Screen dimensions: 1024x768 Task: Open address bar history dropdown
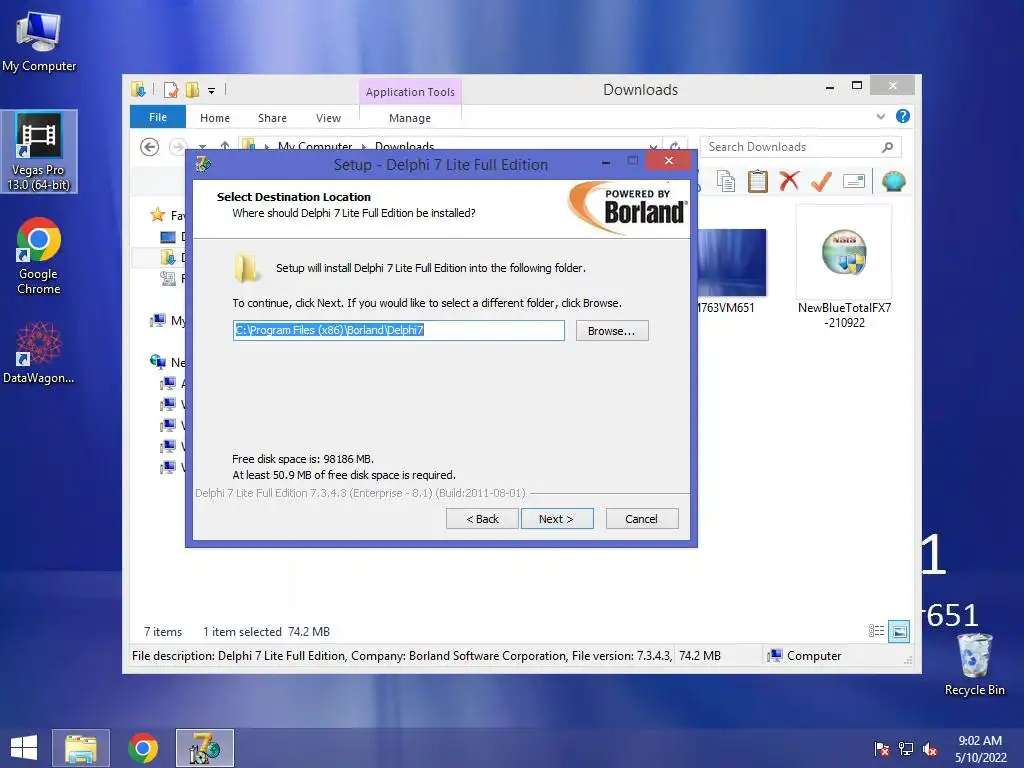click(653, 147)
